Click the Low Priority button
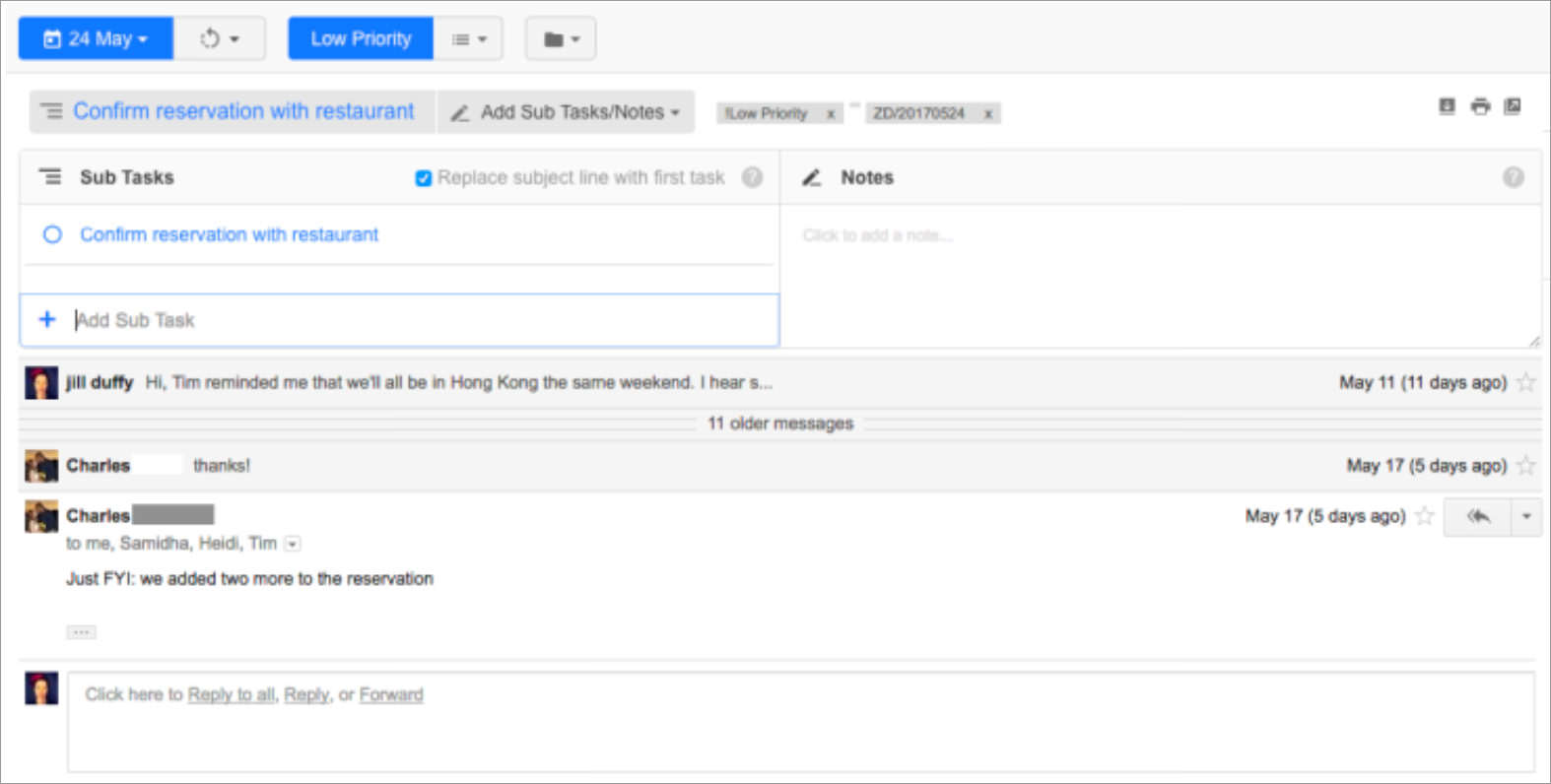1551x784 pixels. pos(361,38)
